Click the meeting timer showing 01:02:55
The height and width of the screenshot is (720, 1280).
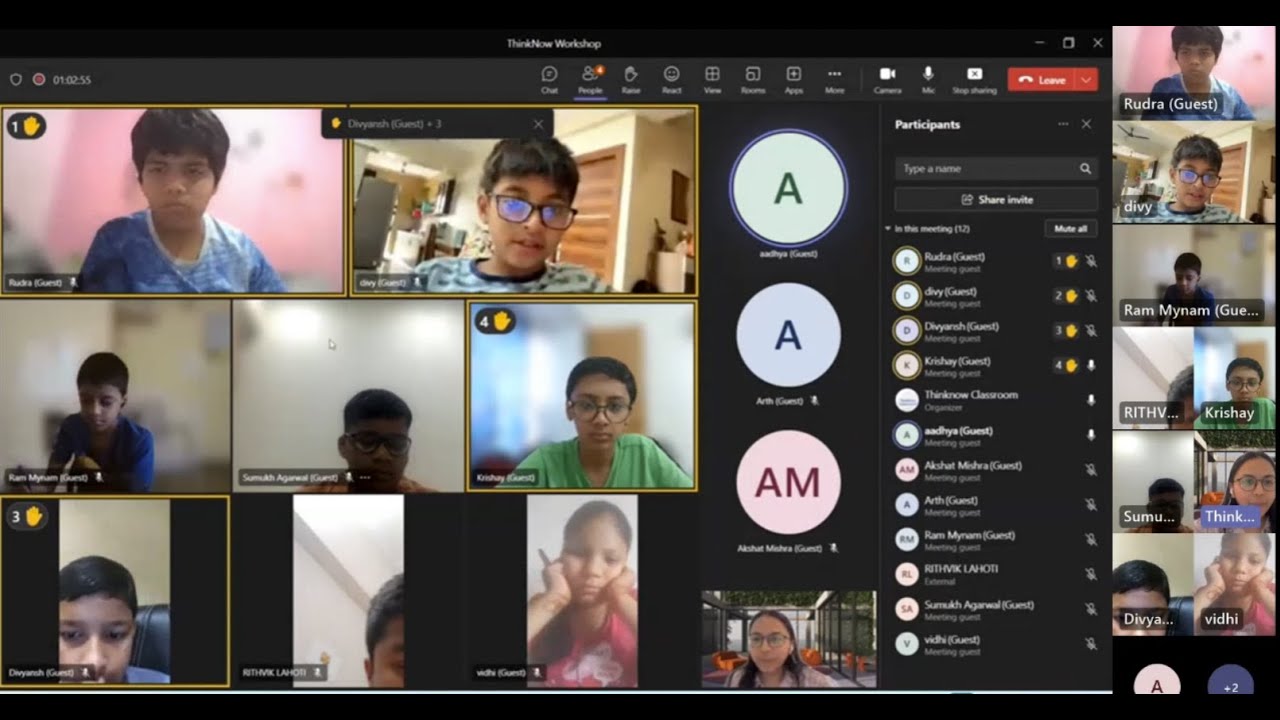72,80
